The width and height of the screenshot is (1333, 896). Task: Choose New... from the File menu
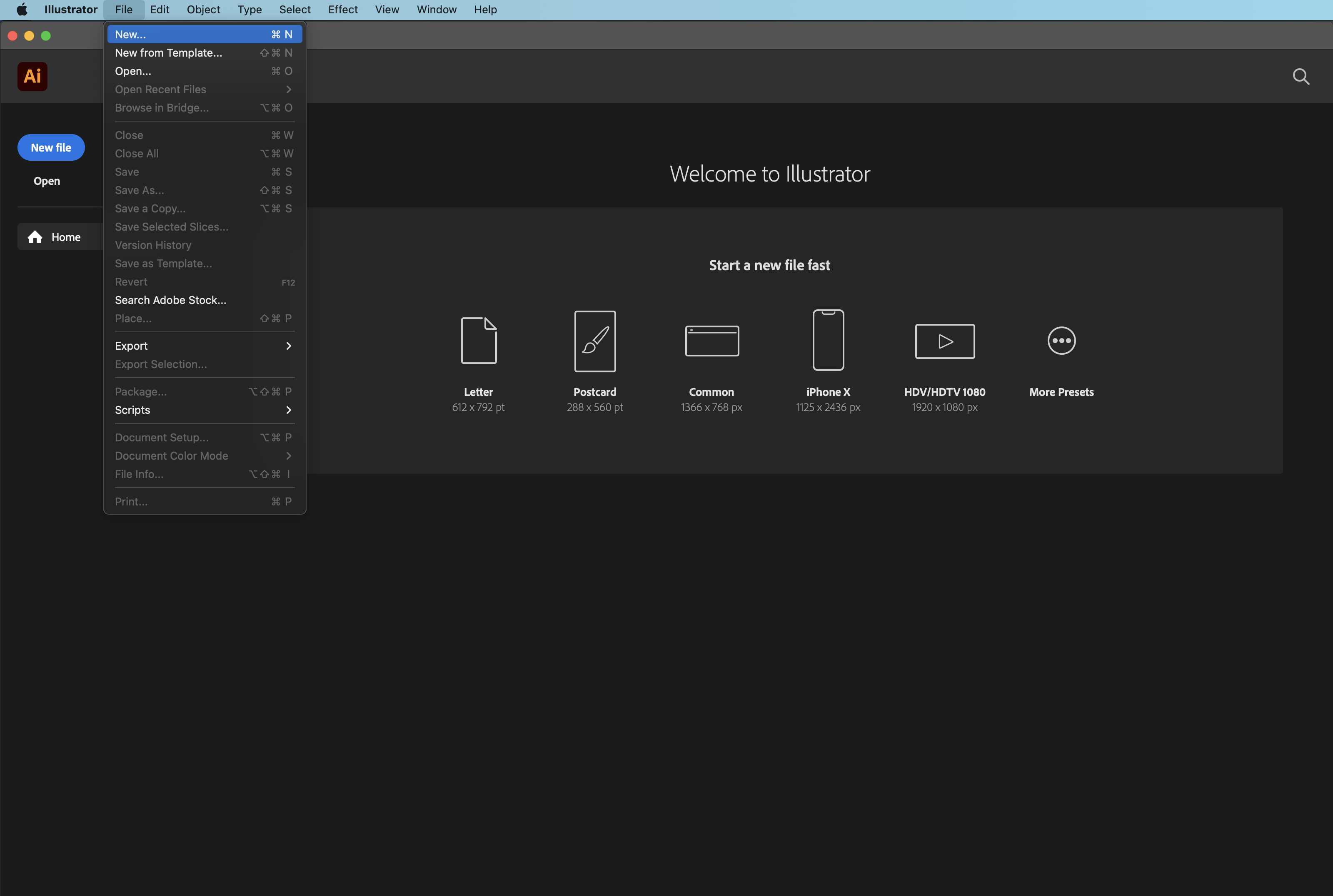pyautogui.click(x=204, y=34)
